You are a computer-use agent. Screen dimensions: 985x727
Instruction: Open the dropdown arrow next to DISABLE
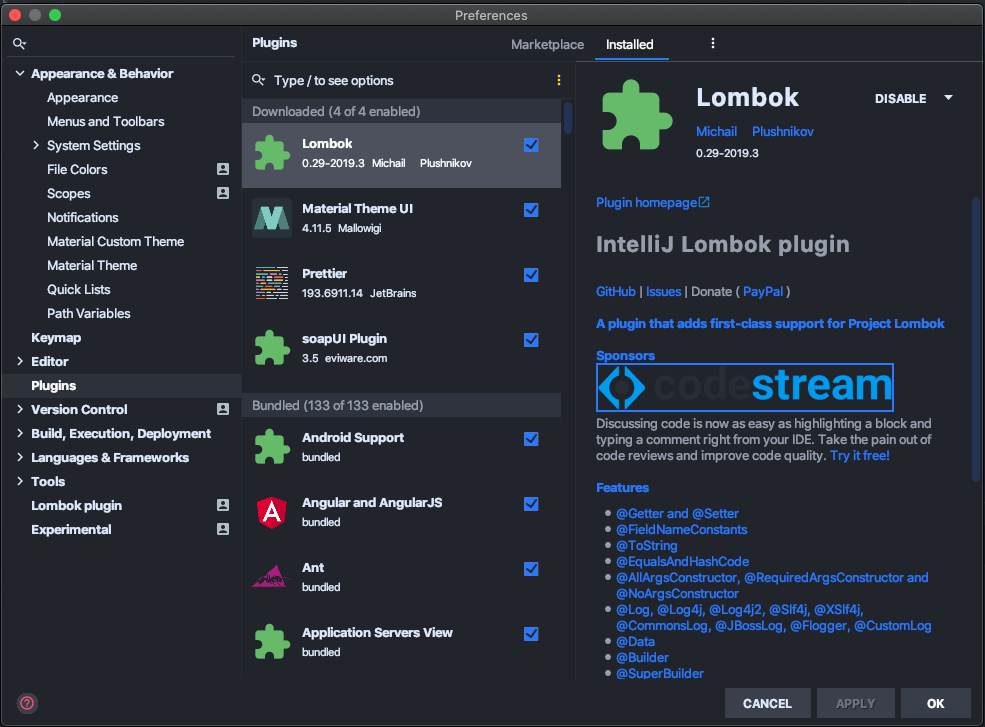pos(948,98)
